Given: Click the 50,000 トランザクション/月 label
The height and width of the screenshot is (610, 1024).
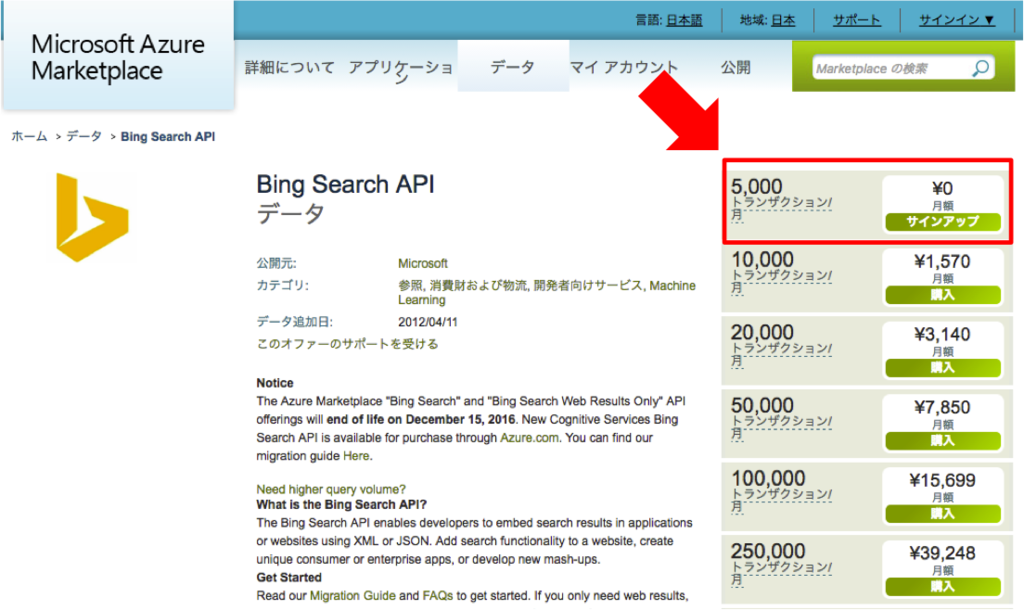Looking at the screenshot, I should (x=781, y=419).
